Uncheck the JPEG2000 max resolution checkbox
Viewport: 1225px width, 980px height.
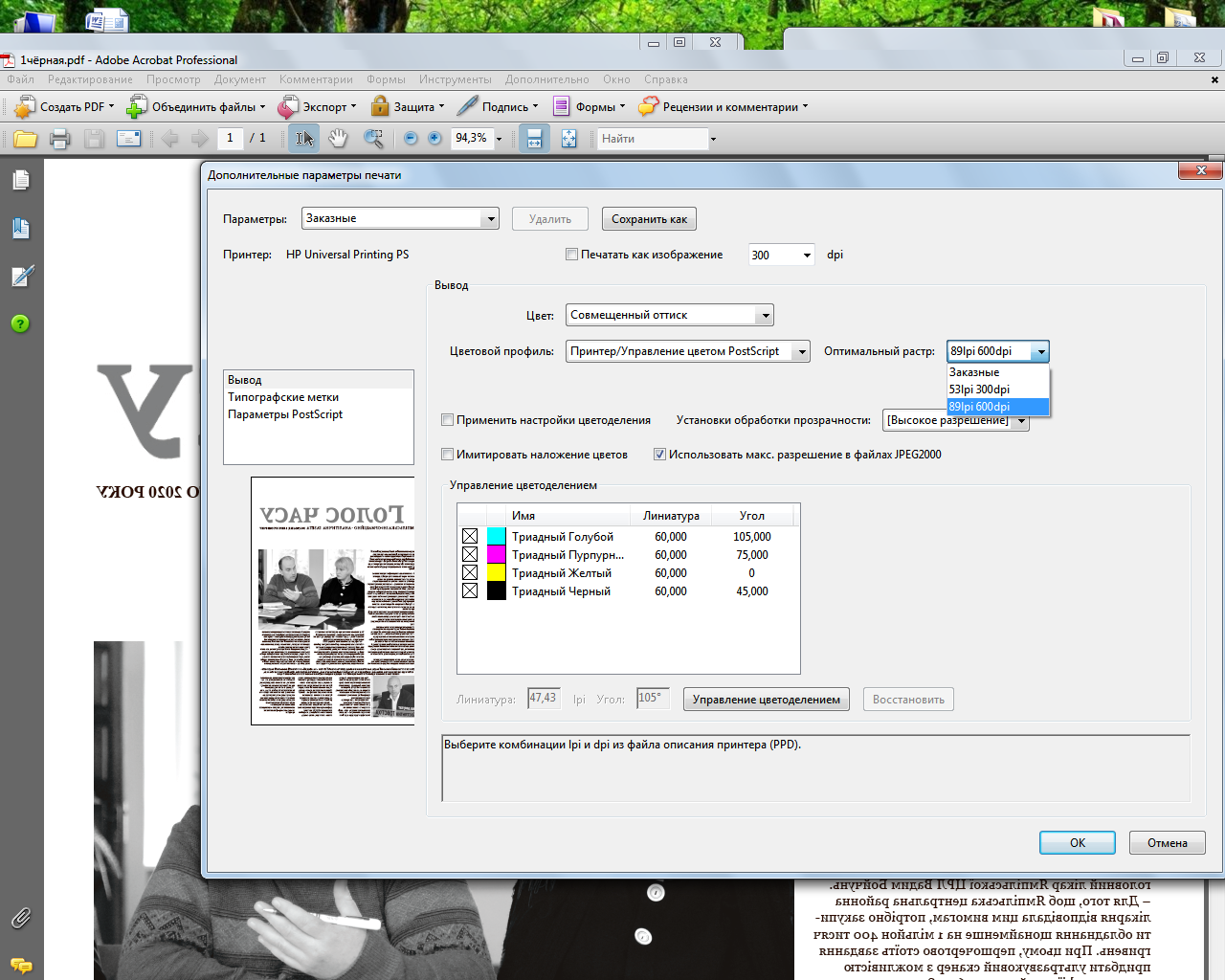tap(659, 455)
